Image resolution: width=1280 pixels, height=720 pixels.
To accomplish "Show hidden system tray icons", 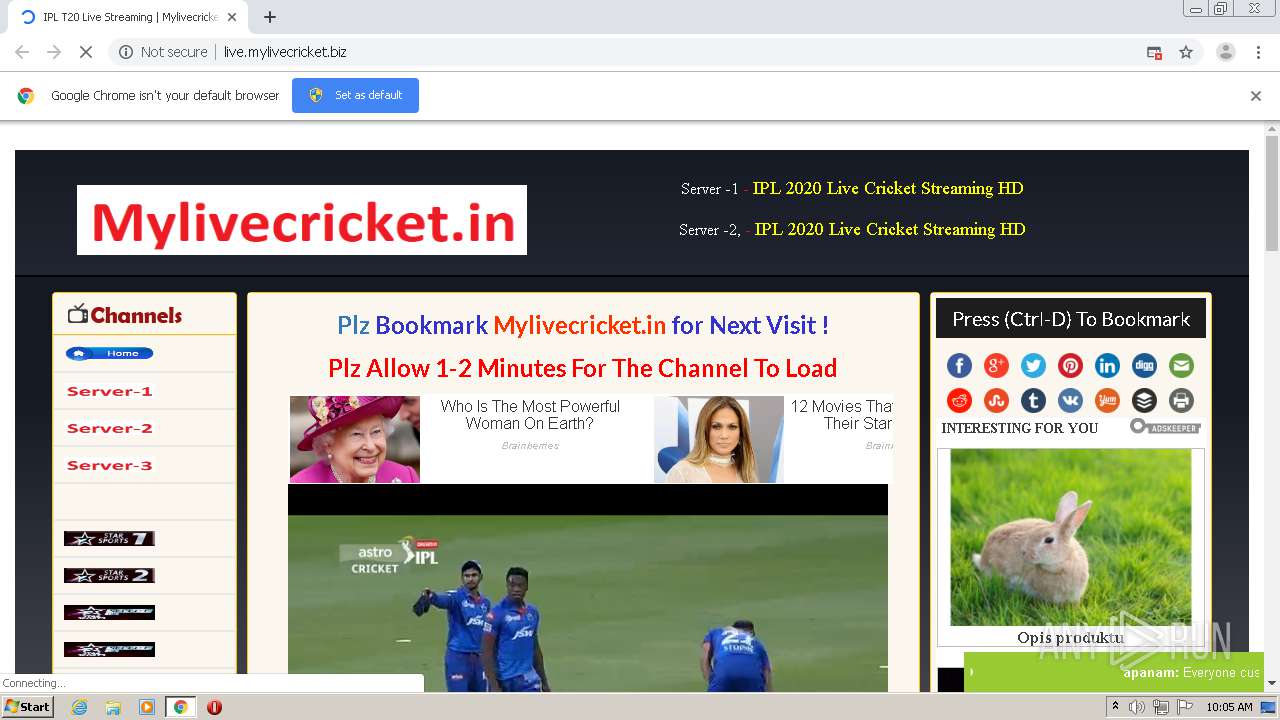I will point(1115,707).
